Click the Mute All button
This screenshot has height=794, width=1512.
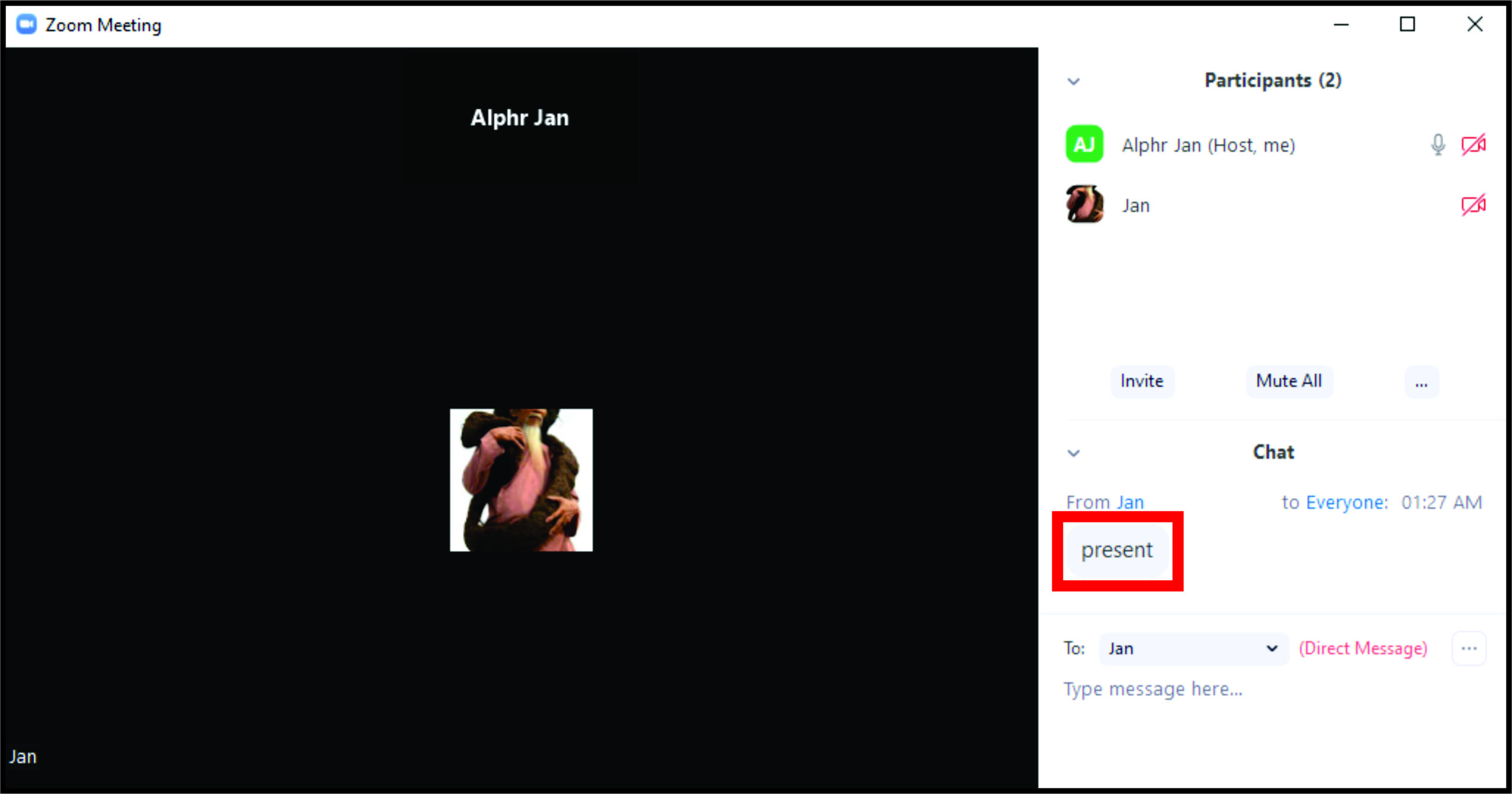1289,381
